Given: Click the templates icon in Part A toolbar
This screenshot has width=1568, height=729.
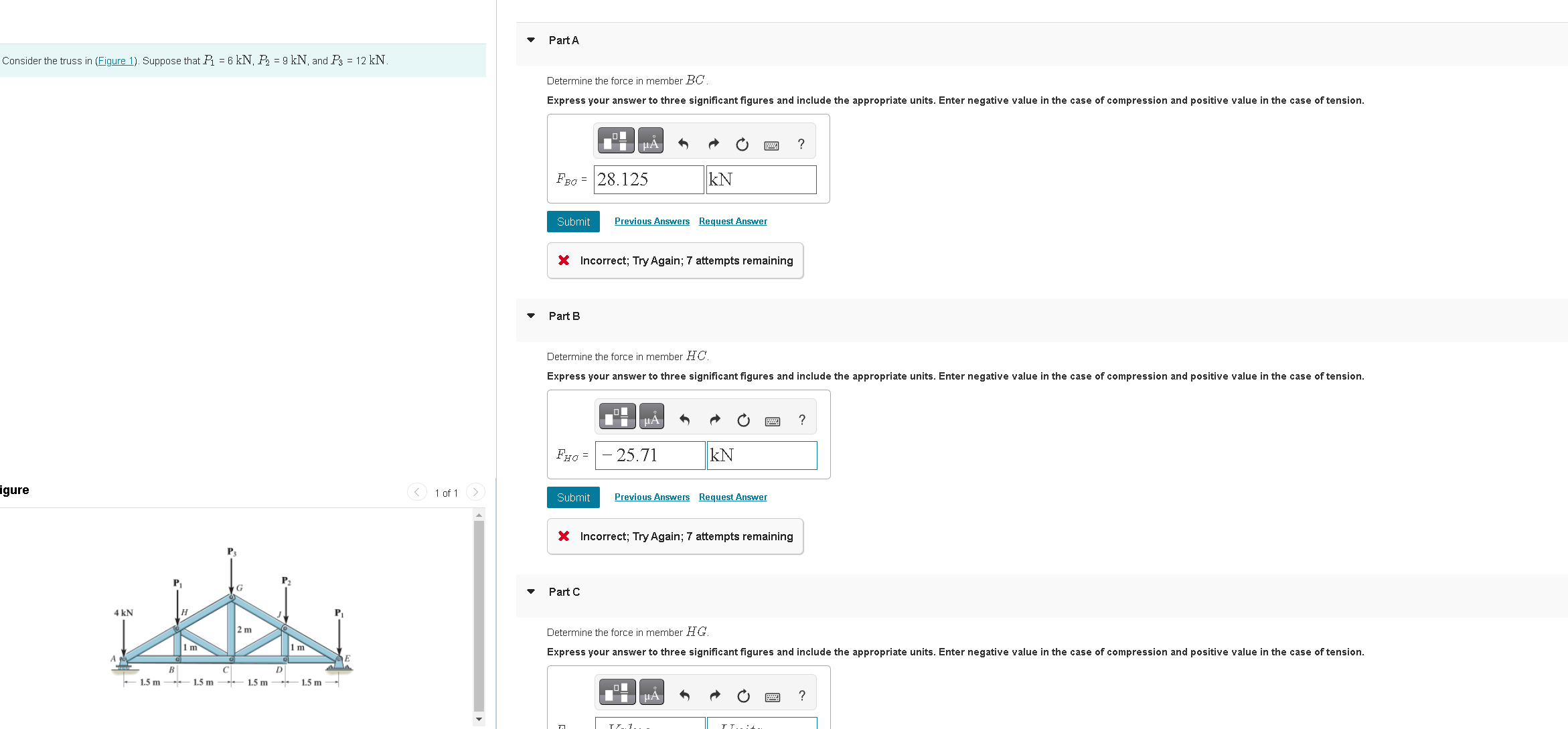Looking at the screenshot, I should point(615,141).
